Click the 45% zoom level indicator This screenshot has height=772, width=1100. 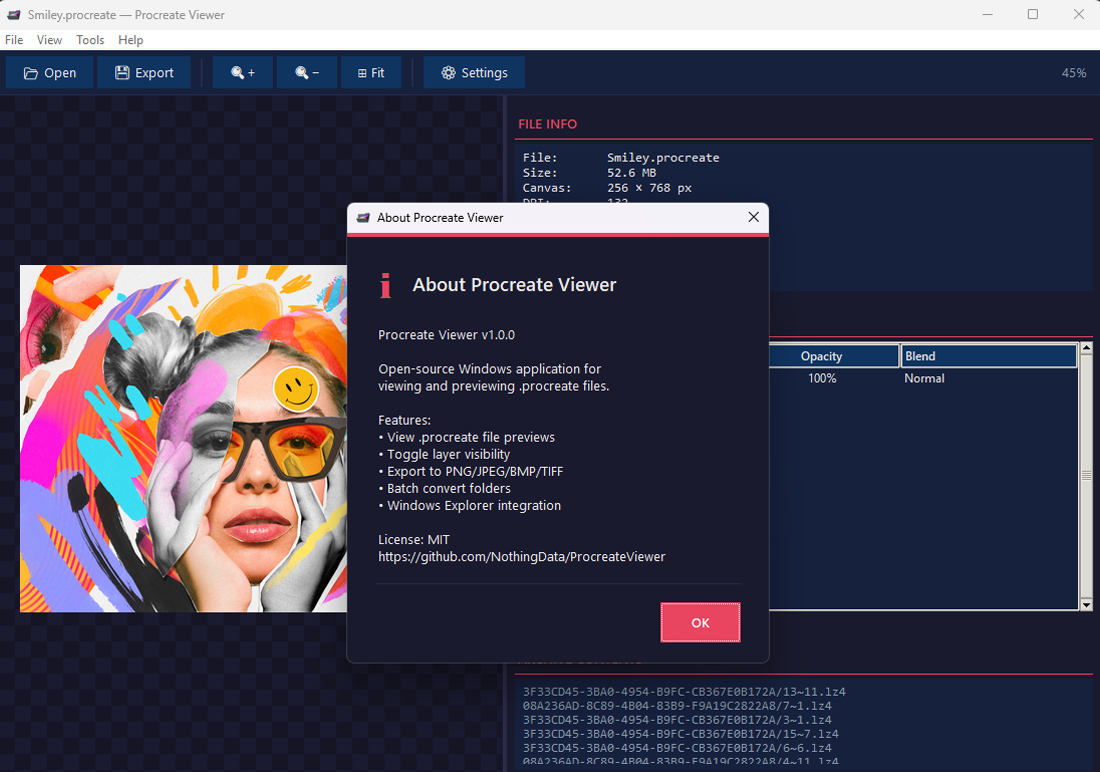point(1073,71)
